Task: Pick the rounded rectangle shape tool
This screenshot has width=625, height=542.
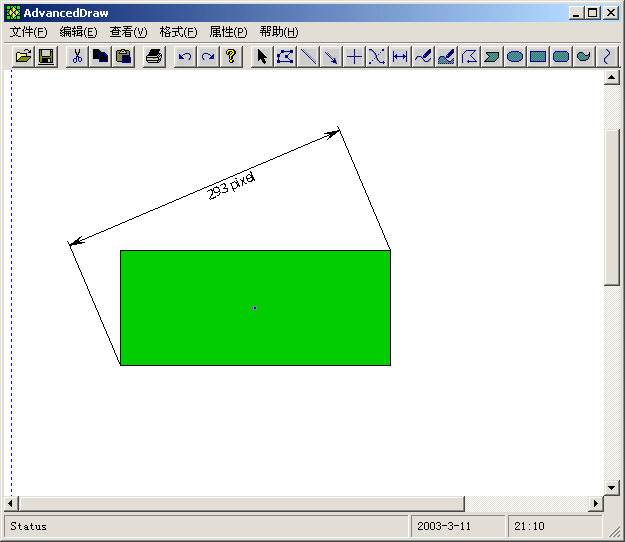Action: [561, 57]
